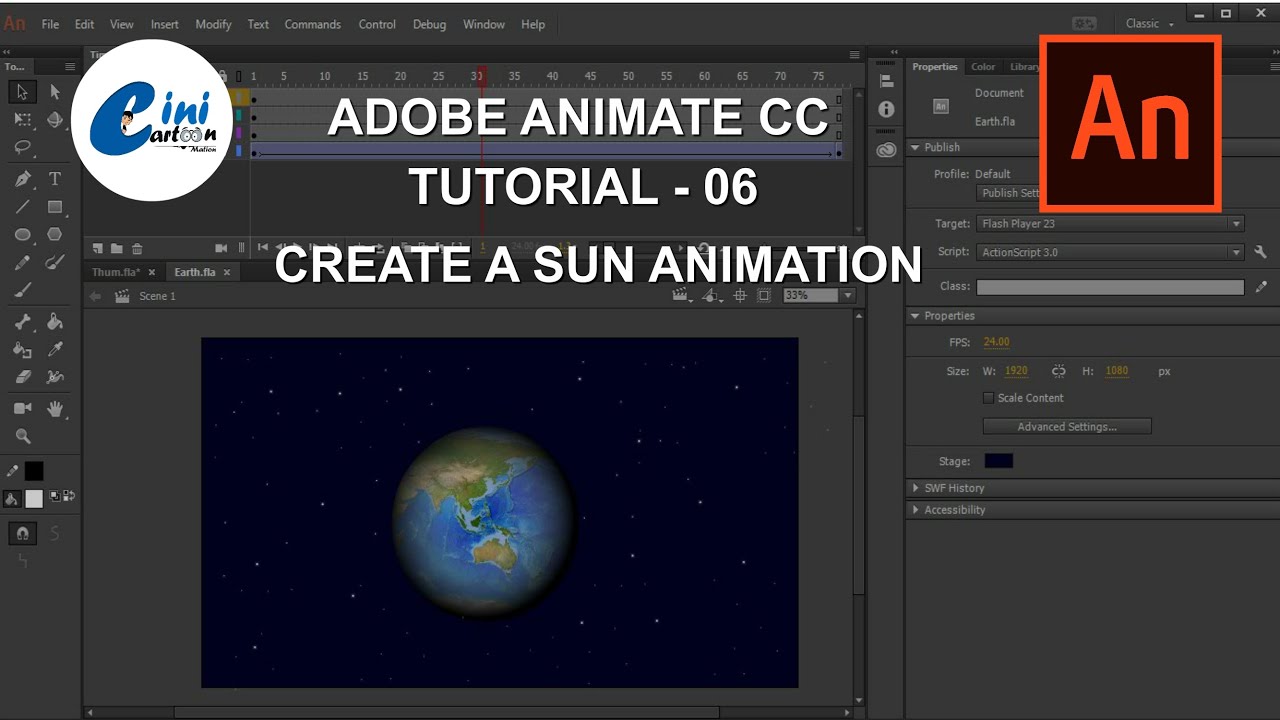1280x720 pixels.
Task: Click the Class name input field
Action: [1110, 286]
